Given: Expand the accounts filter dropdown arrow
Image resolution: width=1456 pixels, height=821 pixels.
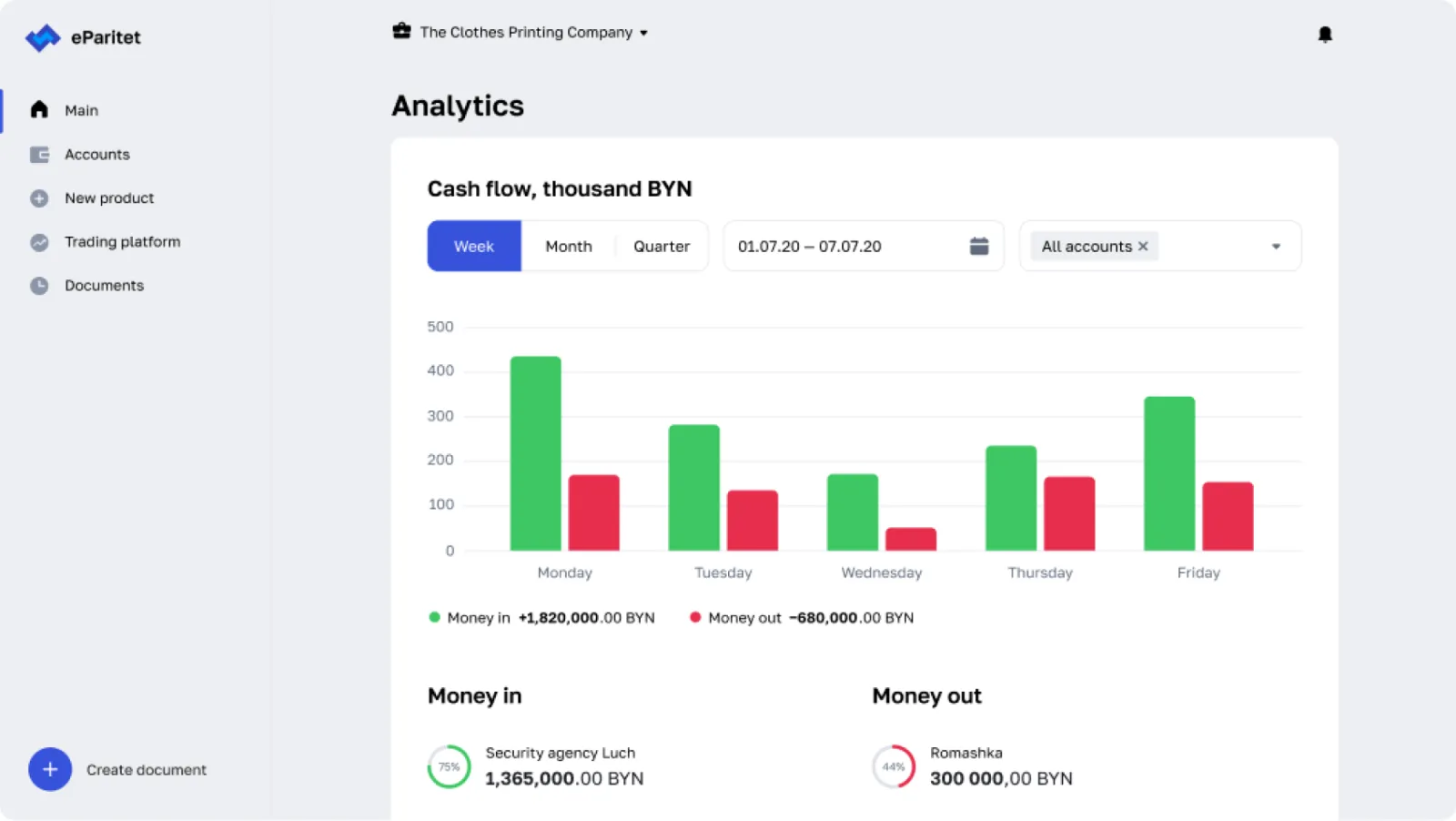Looking at the screenshot, I should (1276, 247).
